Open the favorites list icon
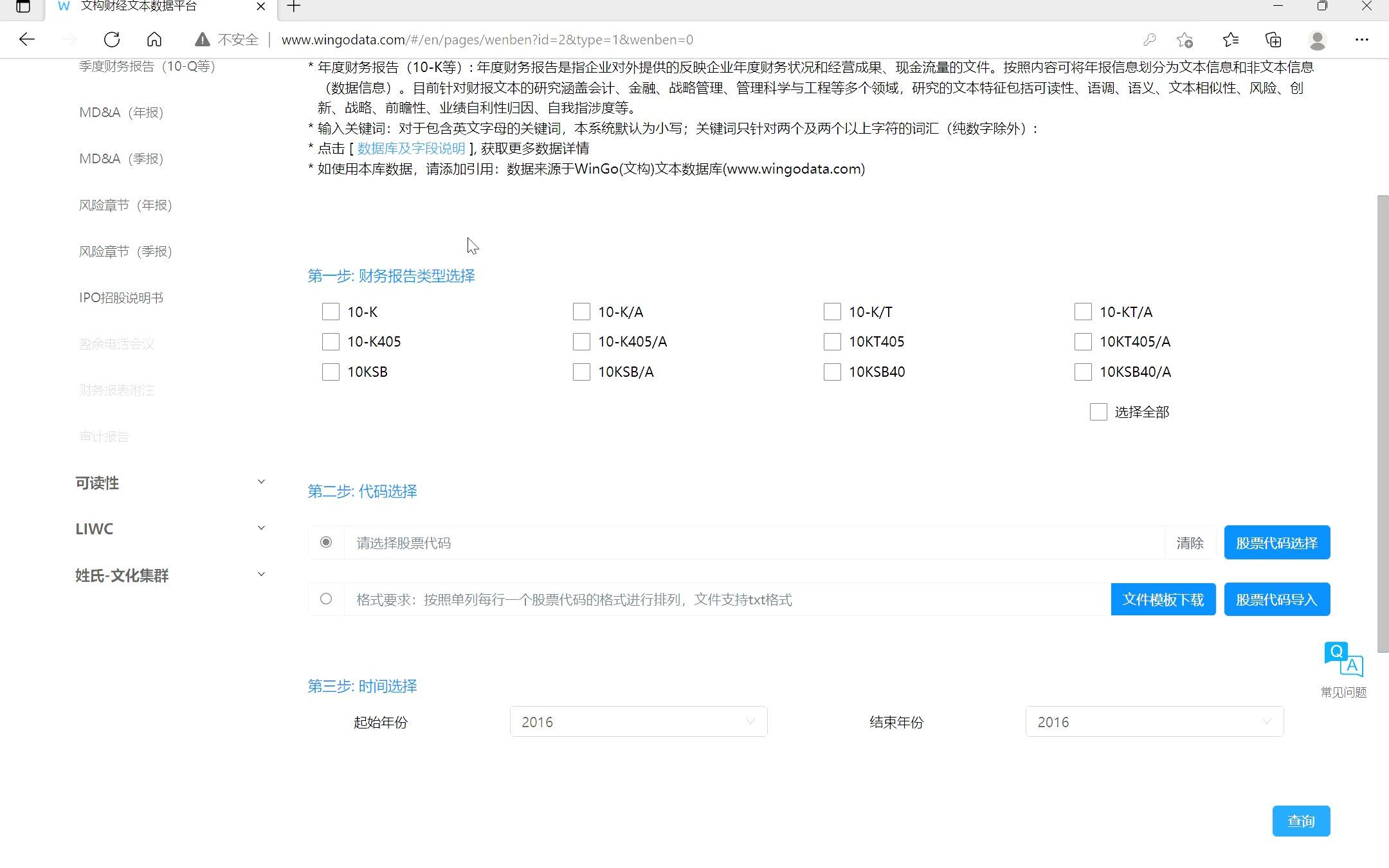The height and width of the screenshot is (868, 1389). pos(1230,40)
